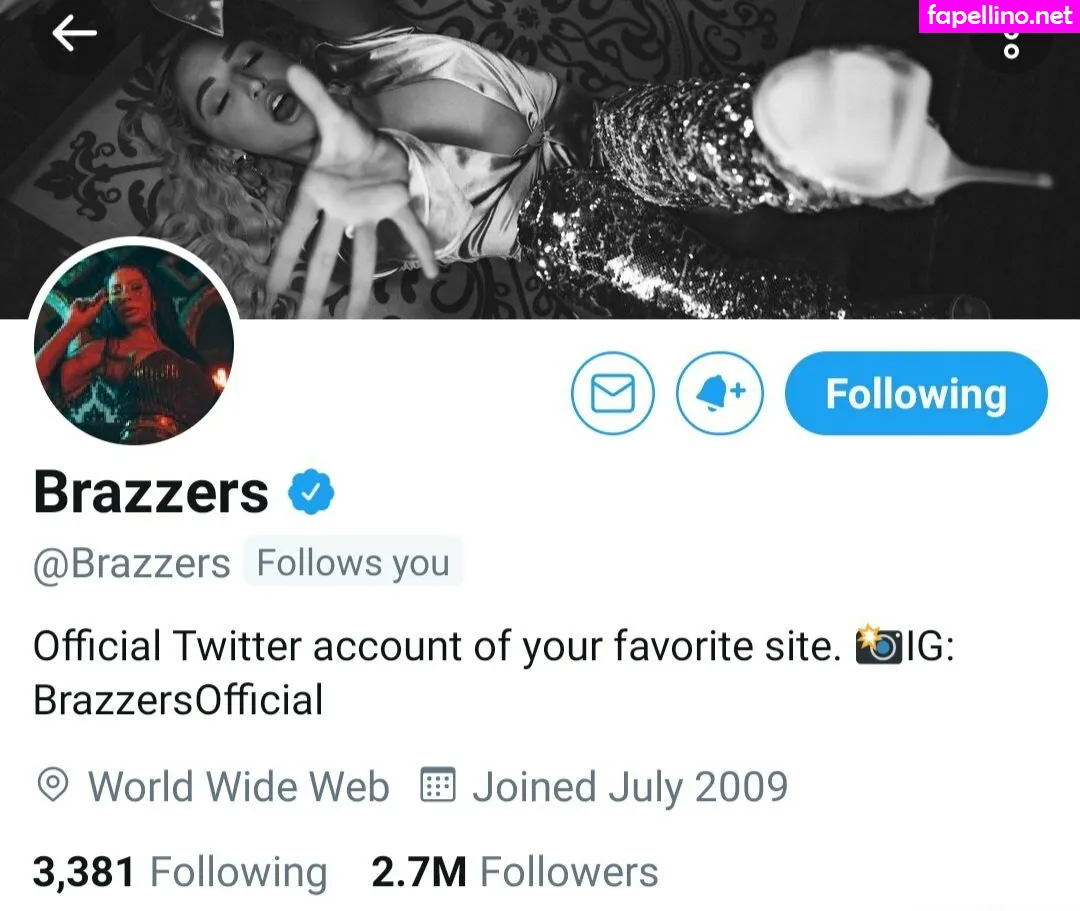Image resolution: width=1080 pixels, height=911 pixels.
Task: Tap the Joined July 2009 text
Action: point(630,787)
